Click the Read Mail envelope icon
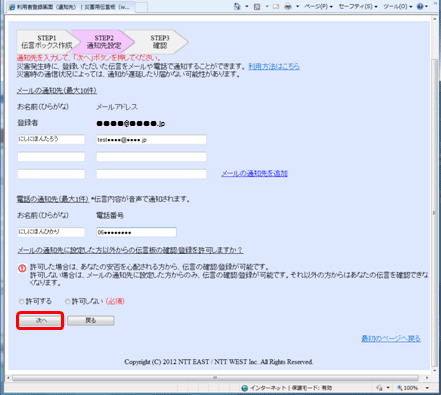The image size is (441, 395). (276, 6)
